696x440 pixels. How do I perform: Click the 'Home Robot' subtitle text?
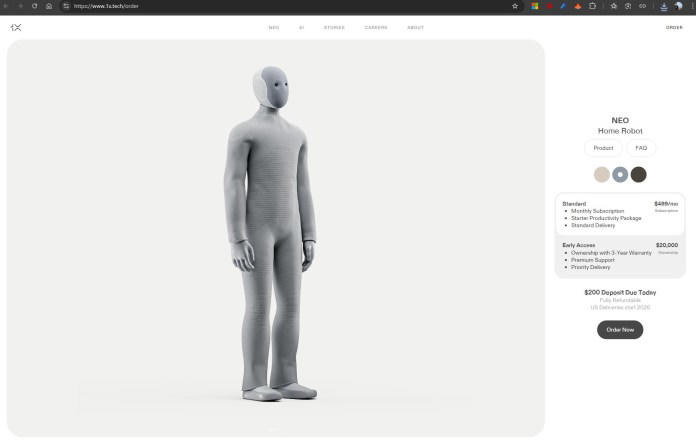pos(620,131)
